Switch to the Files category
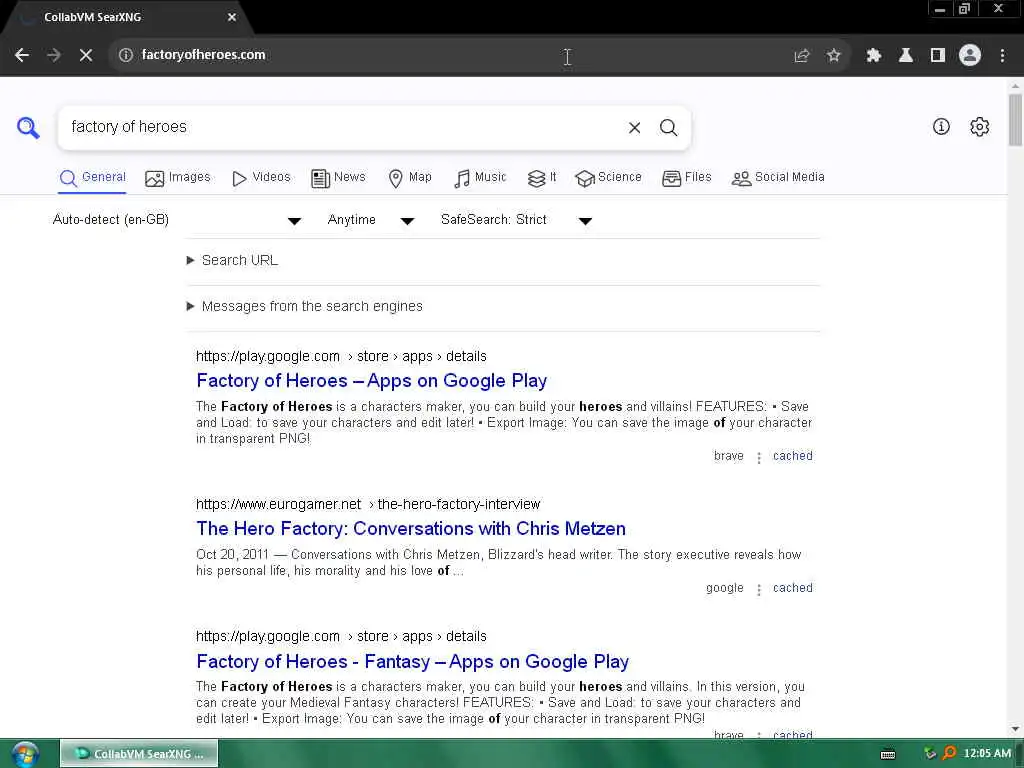Screen dimensions: 1024x768 tap(686, 178)
